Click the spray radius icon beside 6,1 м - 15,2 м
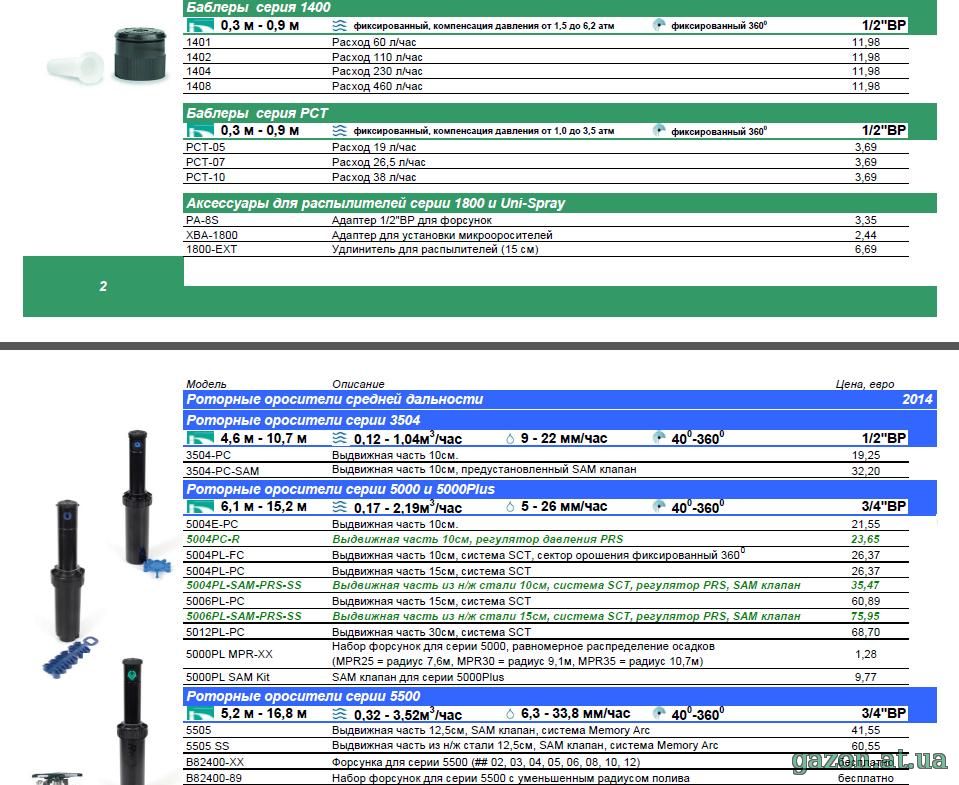The height and width of the screenshot is (785, 959). [x=200, y=507]
